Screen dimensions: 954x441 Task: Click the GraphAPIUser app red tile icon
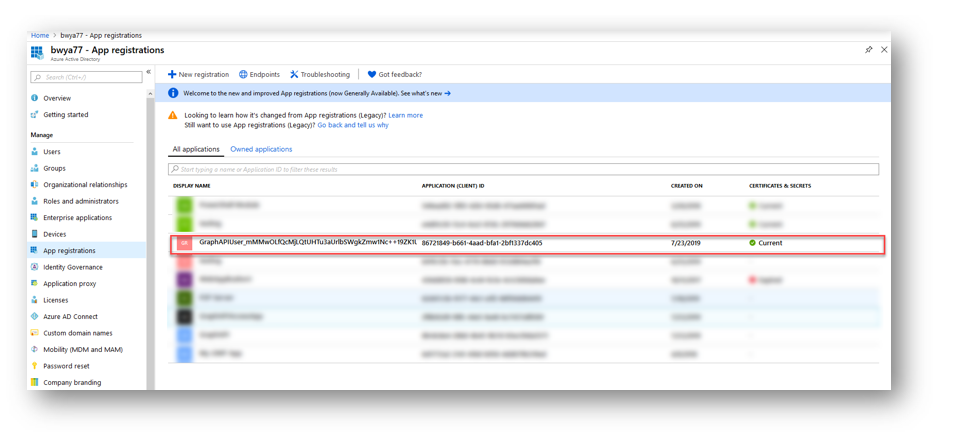click(184, 243)
